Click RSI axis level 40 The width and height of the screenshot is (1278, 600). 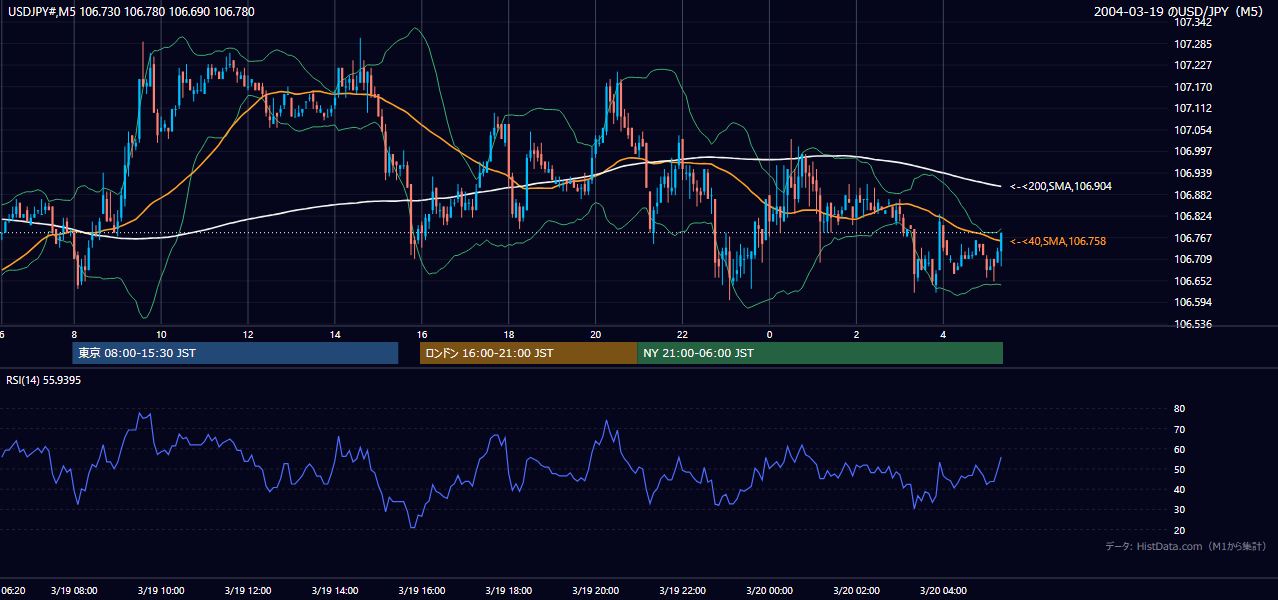coord(1180,489)
